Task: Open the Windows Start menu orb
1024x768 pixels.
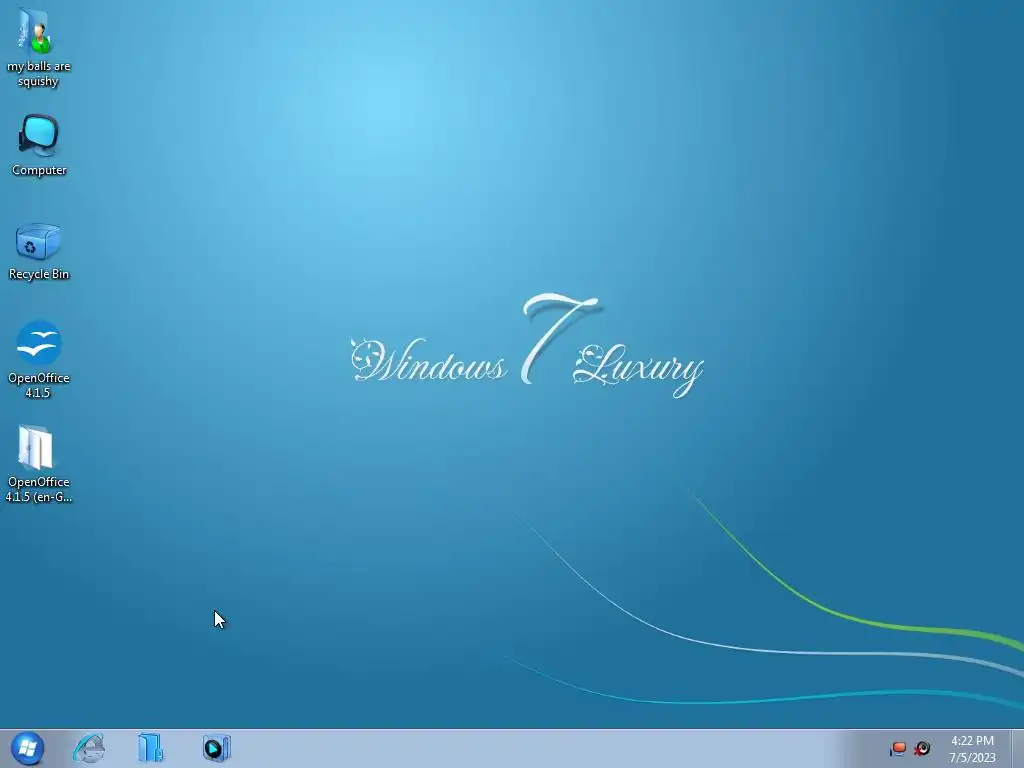Action: [27, 748]
